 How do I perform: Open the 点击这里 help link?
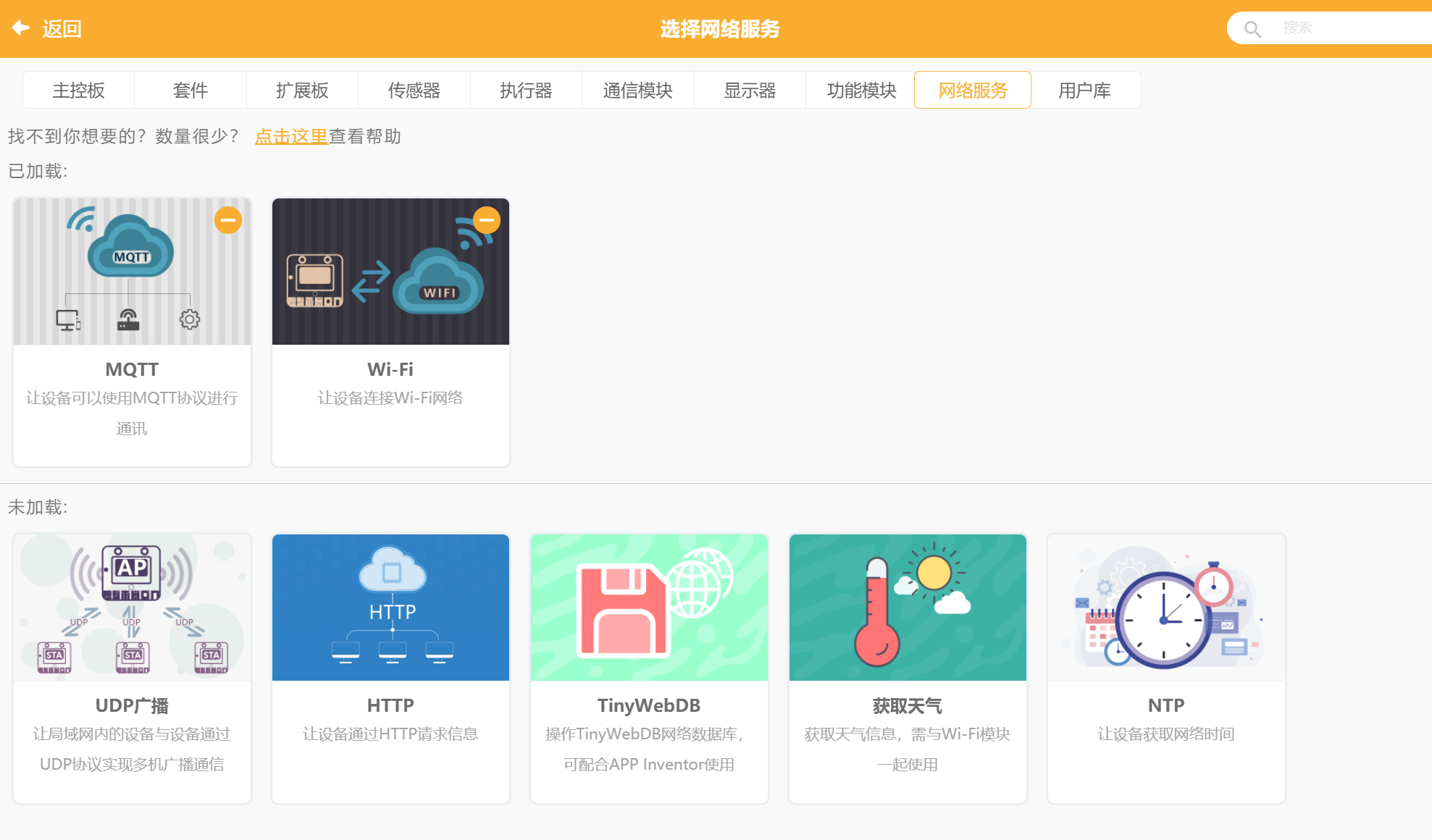(291, 136)
